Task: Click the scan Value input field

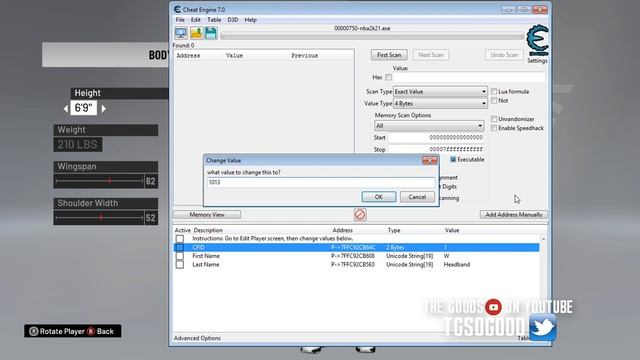Action: (x=469, y=77)
